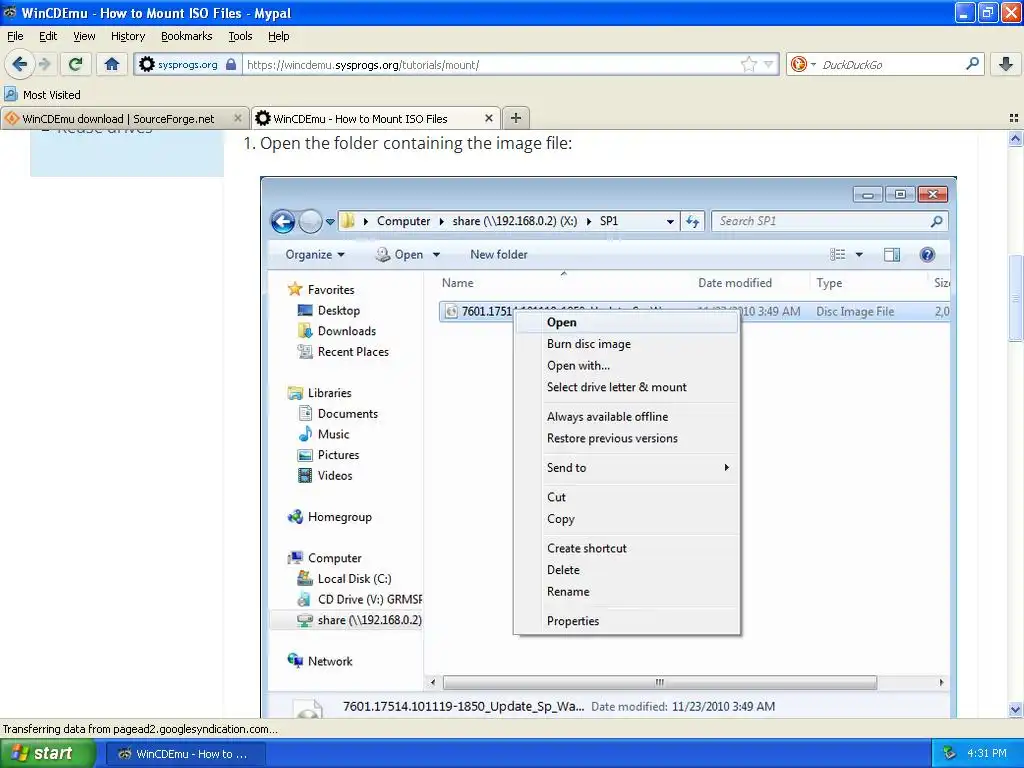Toggle the preview pane icon
Screen dimensions: 1024x768
point(891,255)
